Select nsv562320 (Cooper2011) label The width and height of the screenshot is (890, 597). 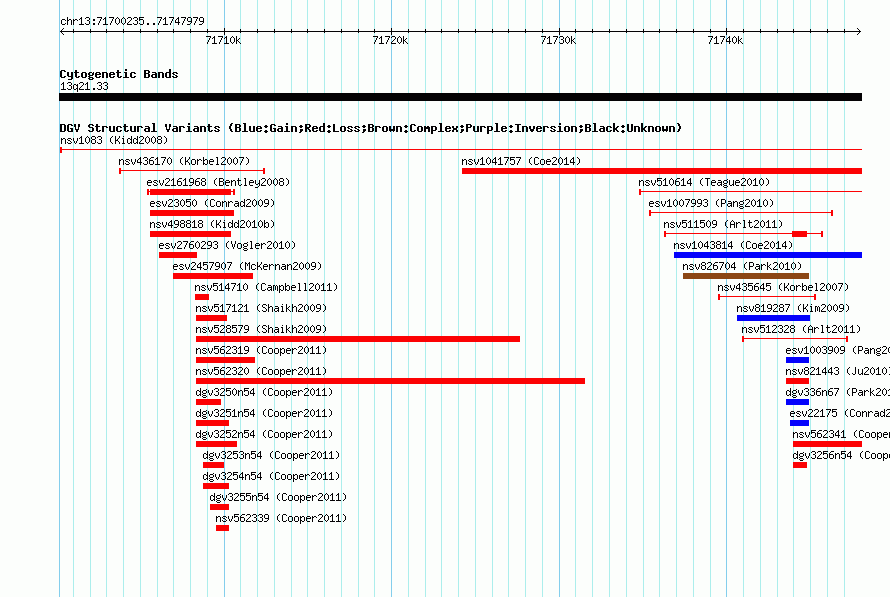click(x=261, y=371)
